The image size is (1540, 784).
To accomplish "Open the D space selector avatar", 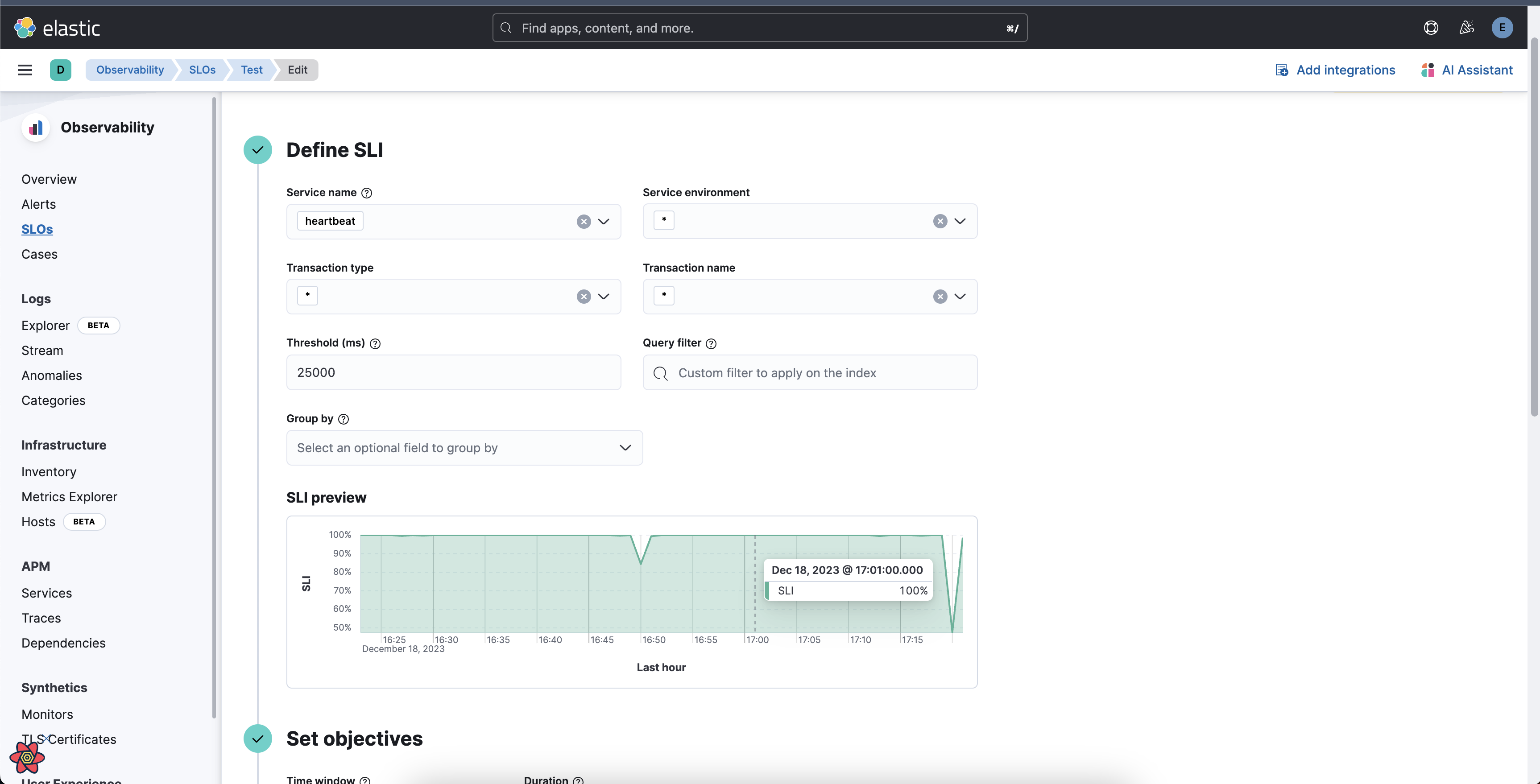I will (60, 70).
